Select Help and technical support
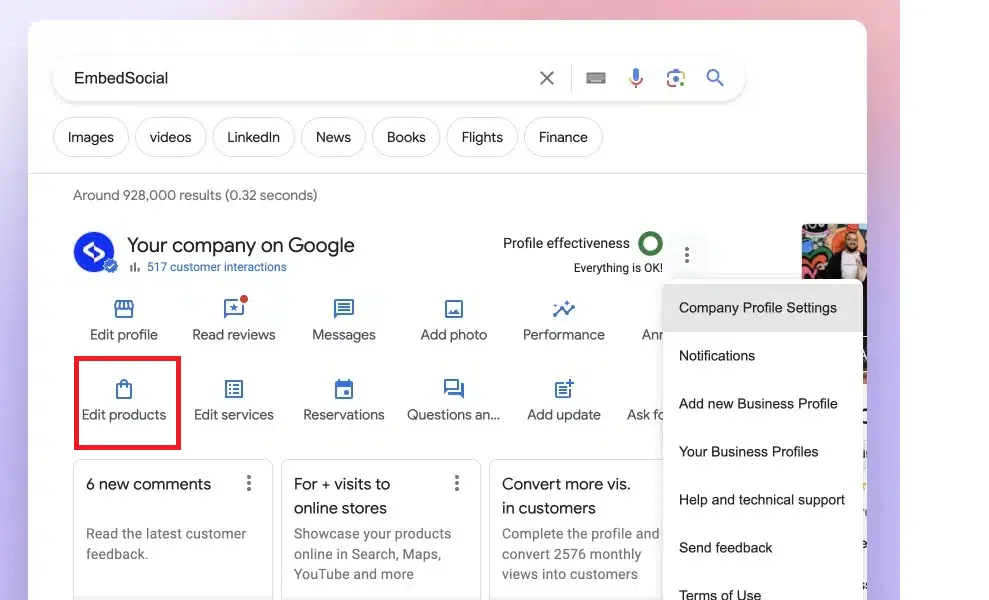This screenshot has width=989, height=600. pos(763,500)
